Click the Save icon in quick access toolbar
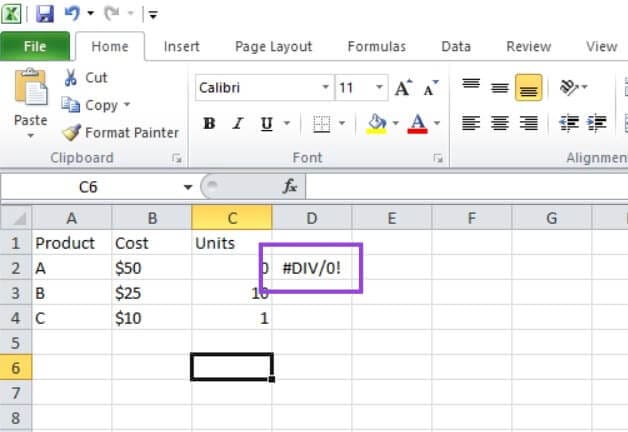The image size is (628, 432). 44,15
